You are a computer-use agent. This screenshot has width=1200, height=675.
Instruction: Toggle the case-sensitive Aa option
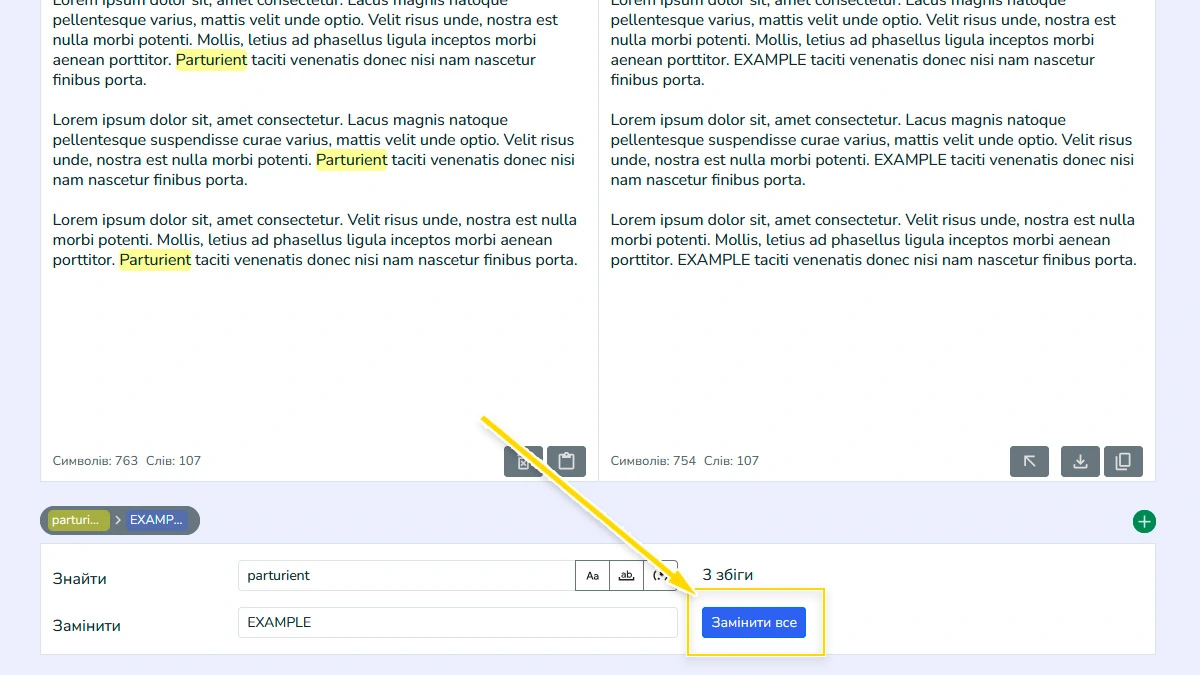pyautogui.click(x=592, y=576)
